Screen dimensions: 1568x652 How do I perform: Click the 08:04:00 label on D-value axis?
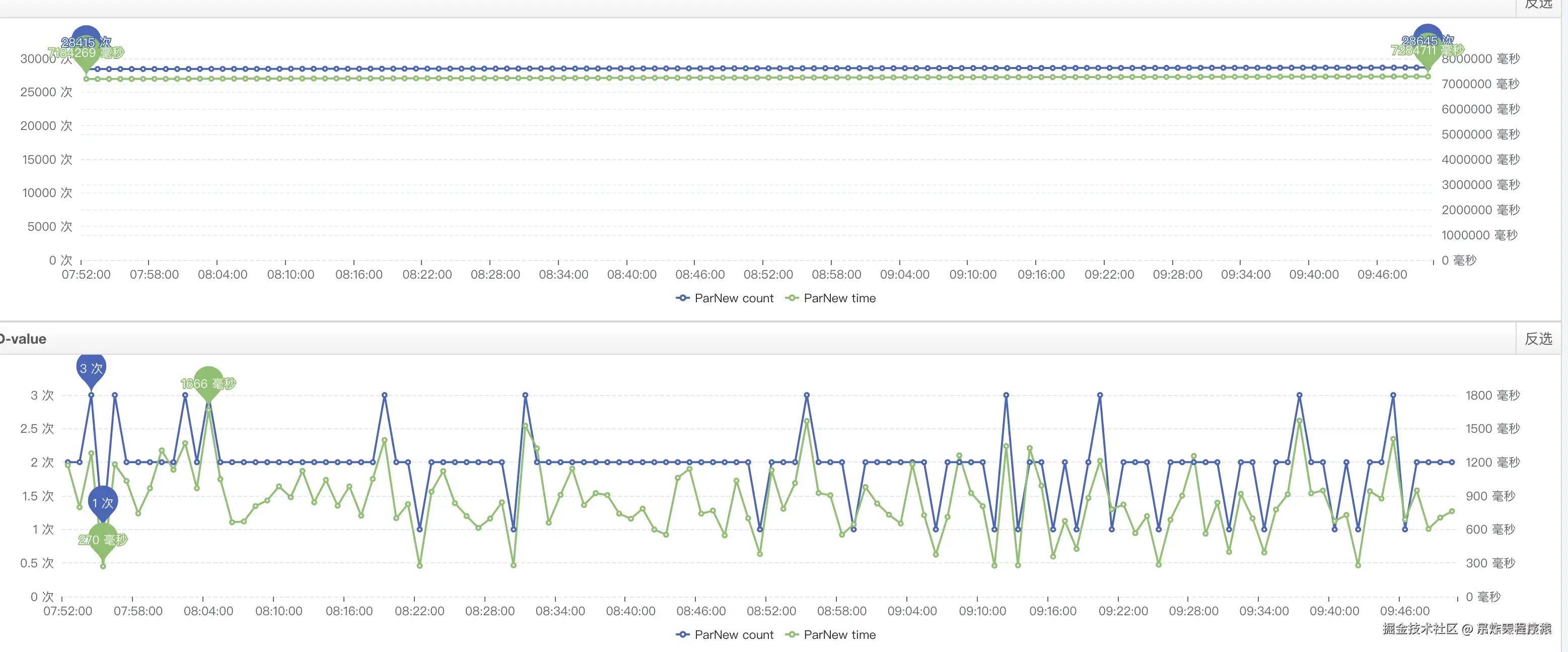[208, 611]
